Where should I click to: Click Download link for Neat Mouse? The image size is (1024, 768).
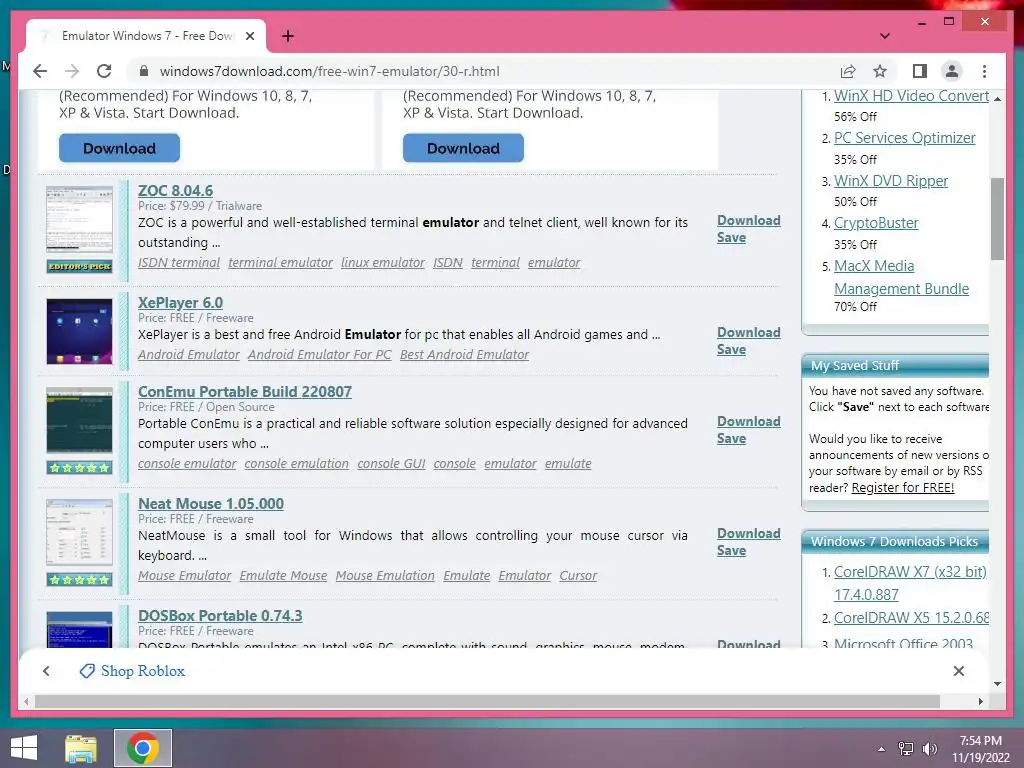click(748, 534)
